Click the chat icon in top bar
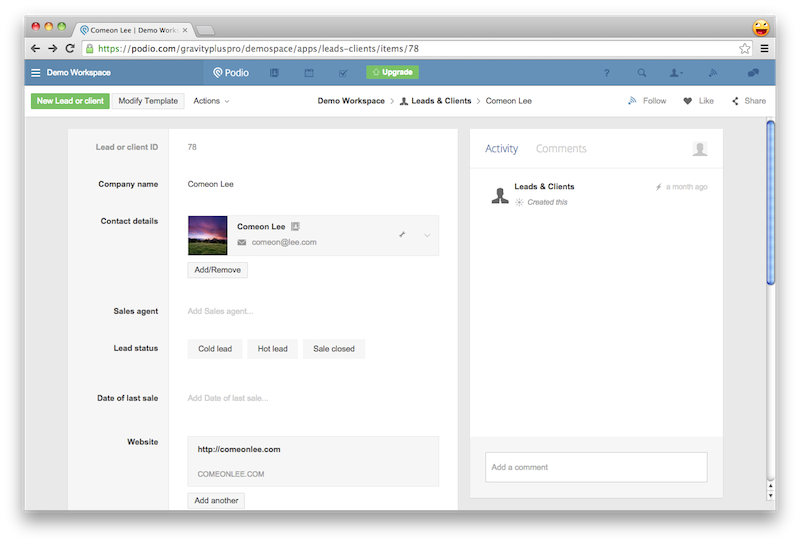800x544 pixels. point(753,73)
